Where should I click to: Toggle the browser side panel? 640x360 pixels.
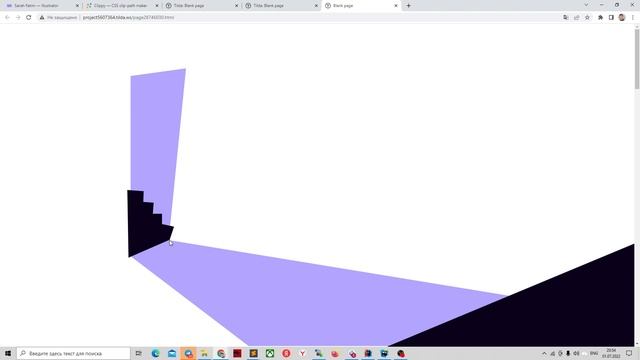[611, 18]
